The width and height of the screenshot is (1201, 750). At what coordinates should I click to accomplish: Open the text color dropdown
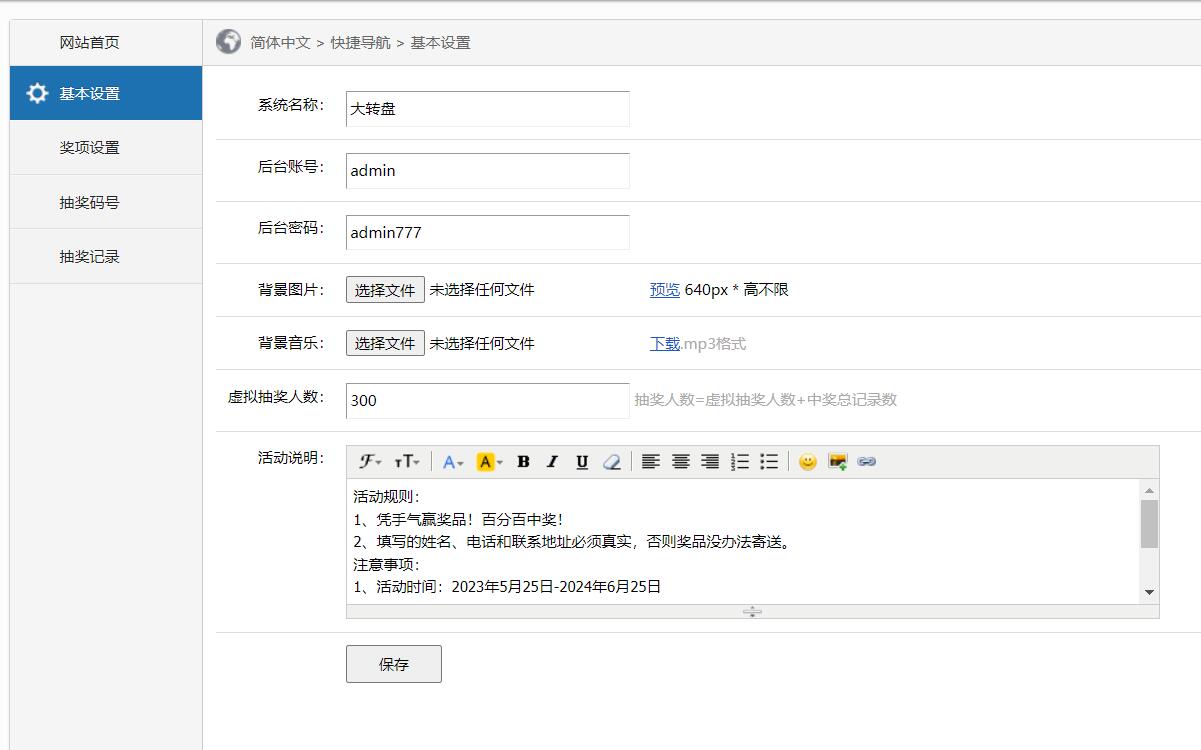(453, 462)
